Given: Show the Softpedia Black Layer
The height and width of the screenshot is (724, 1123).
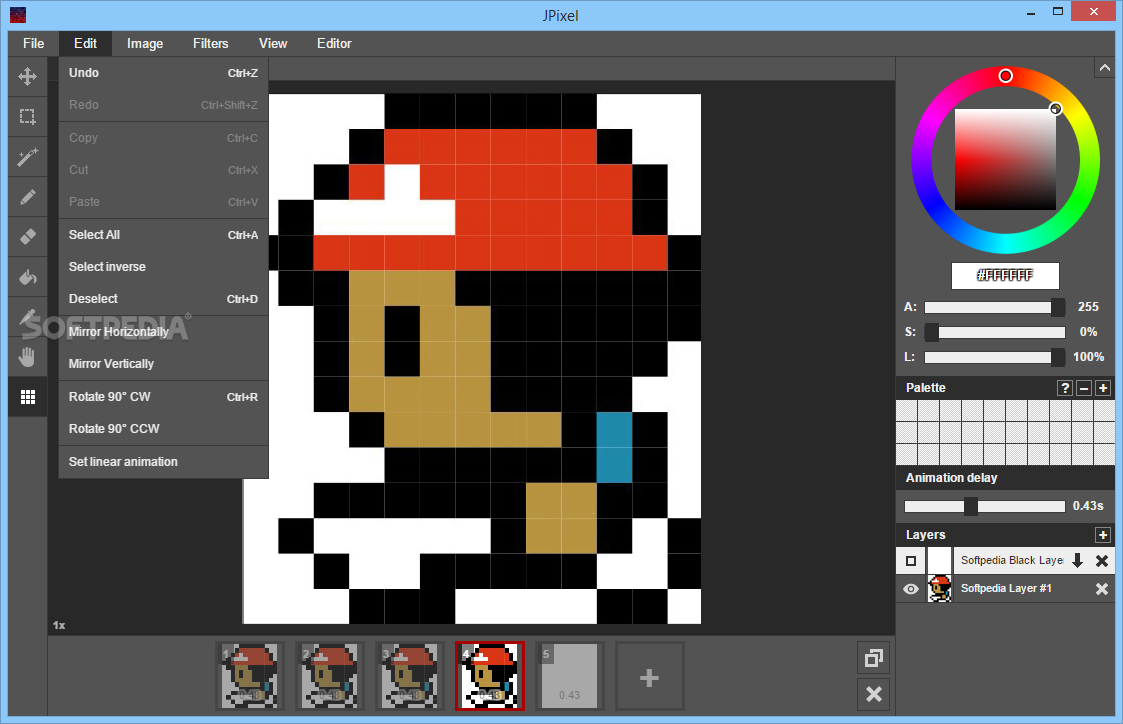Looking at the screenshot, I should [x=911, y=561].
